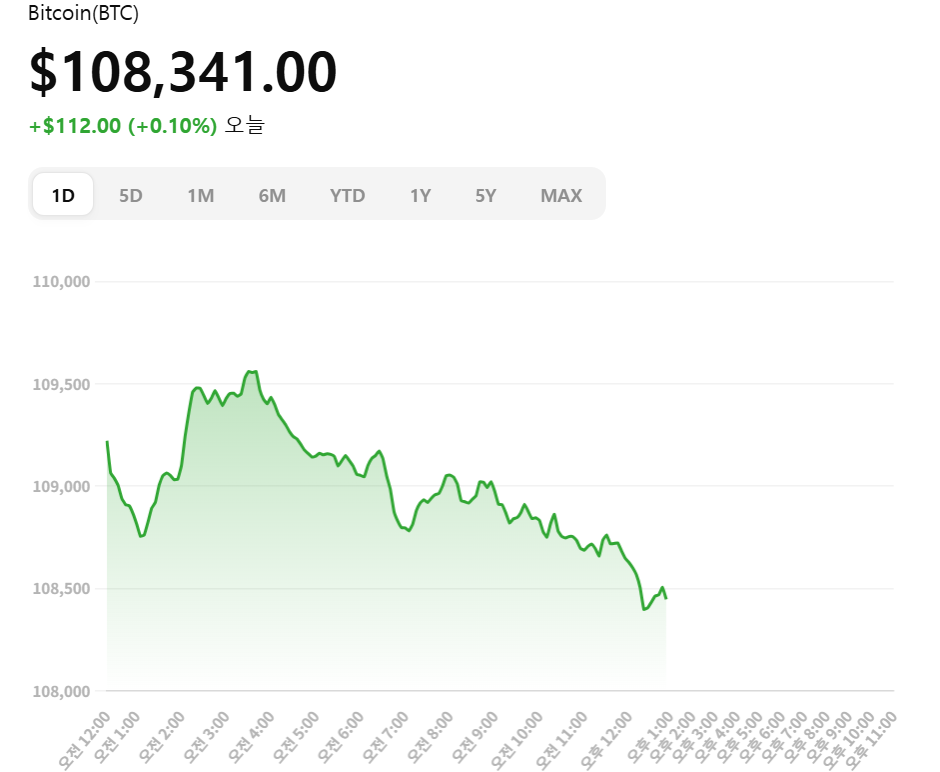The width and height of the screenshot is (940, 772).
Task: Click the chart line's starting point
Action: [x=107, y=442]
